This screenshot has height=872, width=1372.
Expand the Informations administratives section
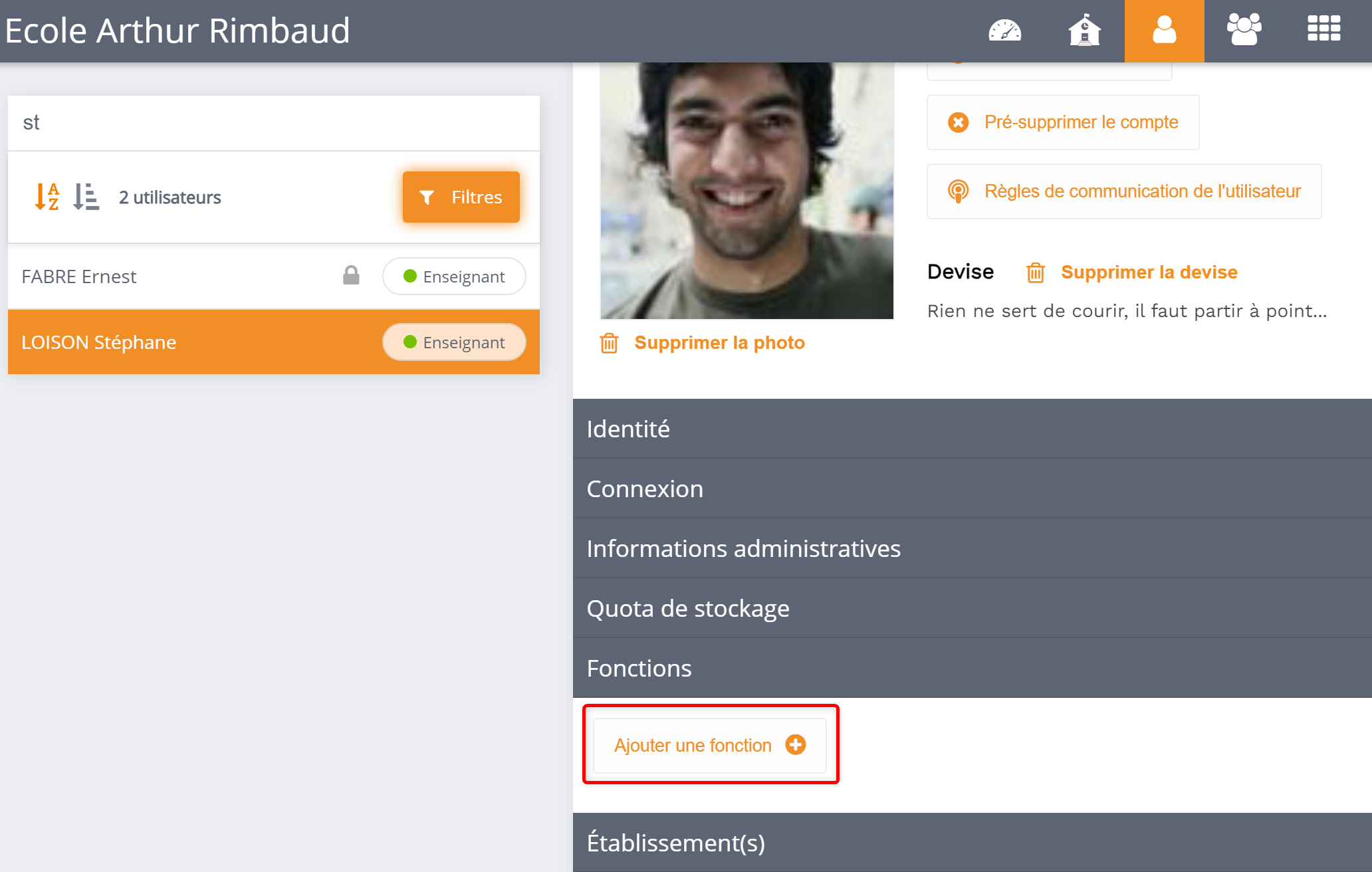972,548
